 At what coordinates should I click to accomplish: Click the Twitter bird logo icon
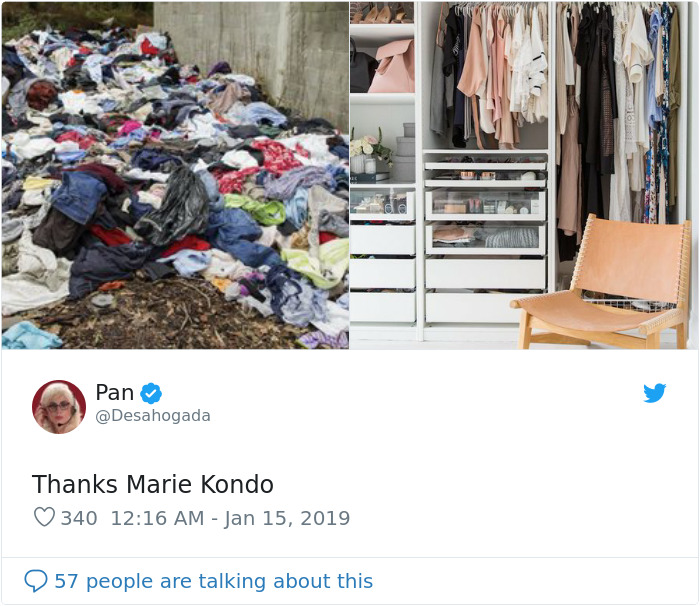coord(654,393)
